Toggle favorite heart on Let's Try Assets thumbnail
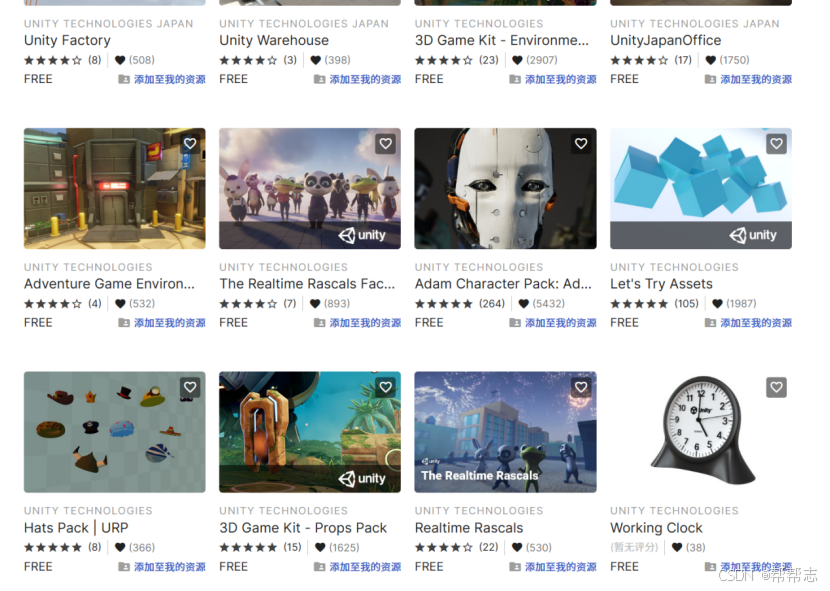This screenshot has height=591, width=830. [x=776, y=144]
